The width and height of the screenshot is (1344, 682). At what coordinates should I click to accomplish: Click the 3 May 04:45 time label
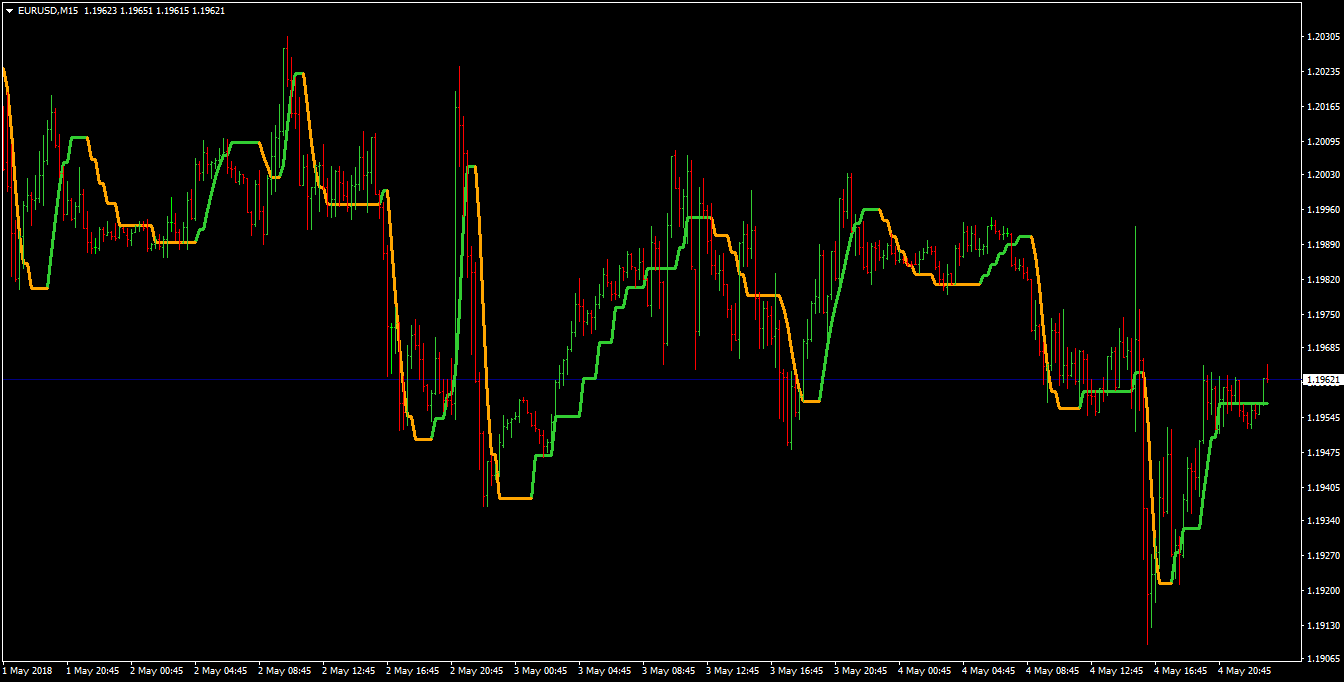605,671
